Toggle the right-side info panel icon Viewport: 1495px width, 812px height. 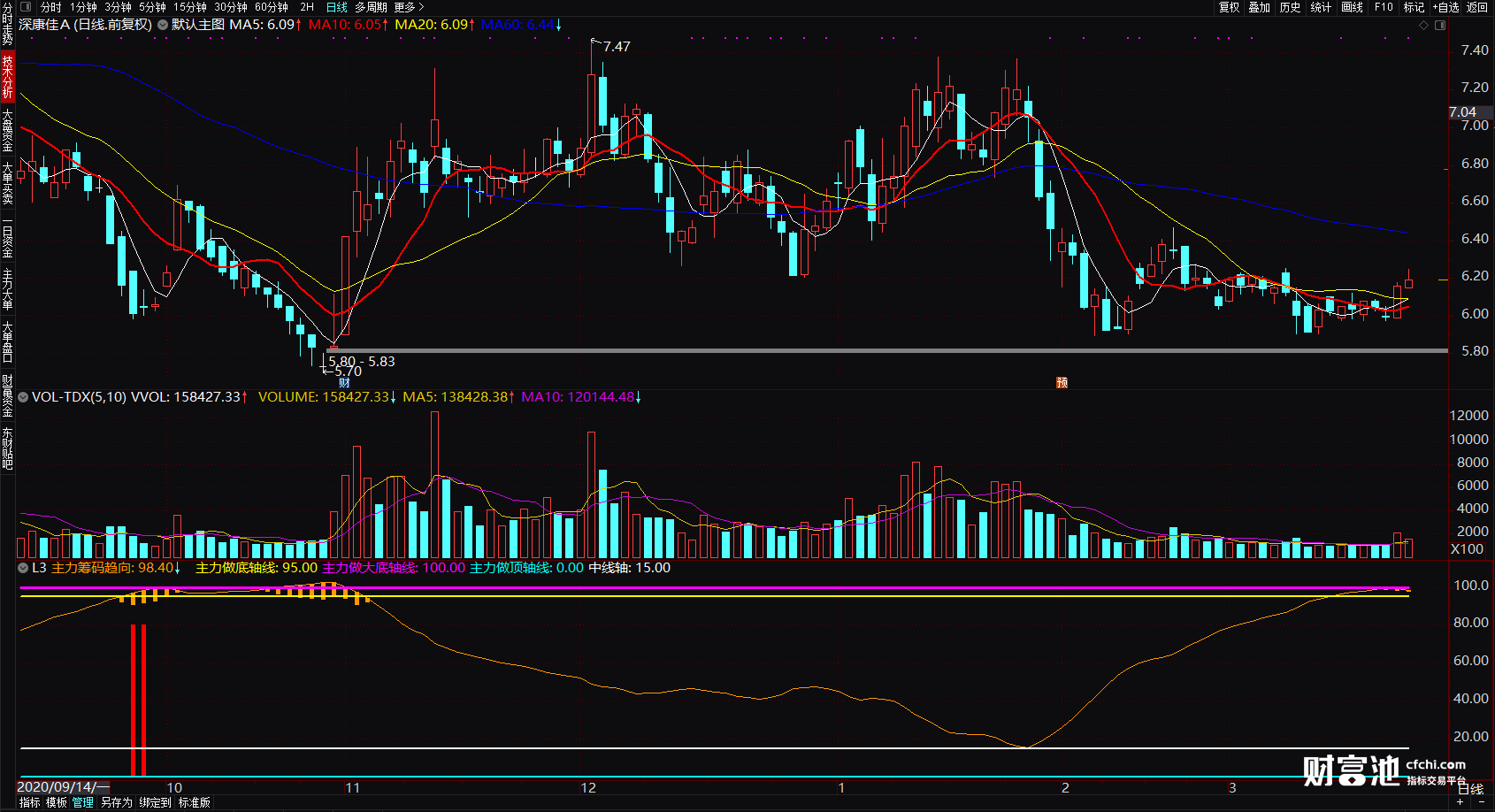coord(1440,25)
